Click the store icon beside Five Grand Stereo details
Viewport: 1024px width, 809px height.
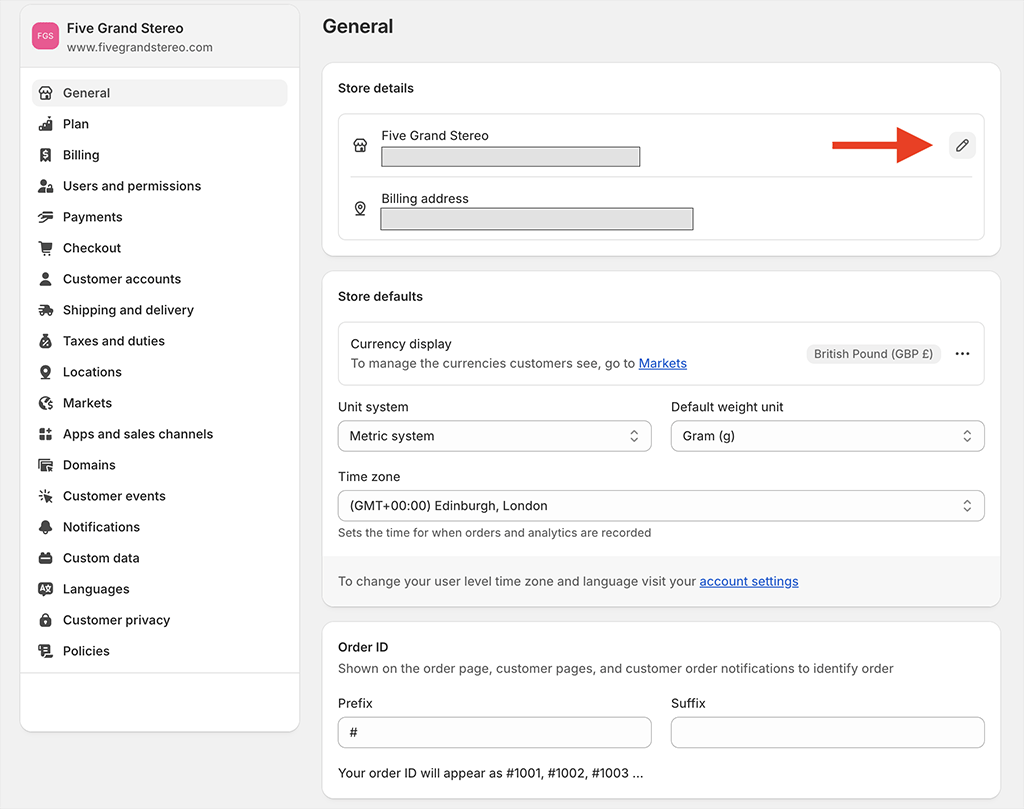coord(360,145)
